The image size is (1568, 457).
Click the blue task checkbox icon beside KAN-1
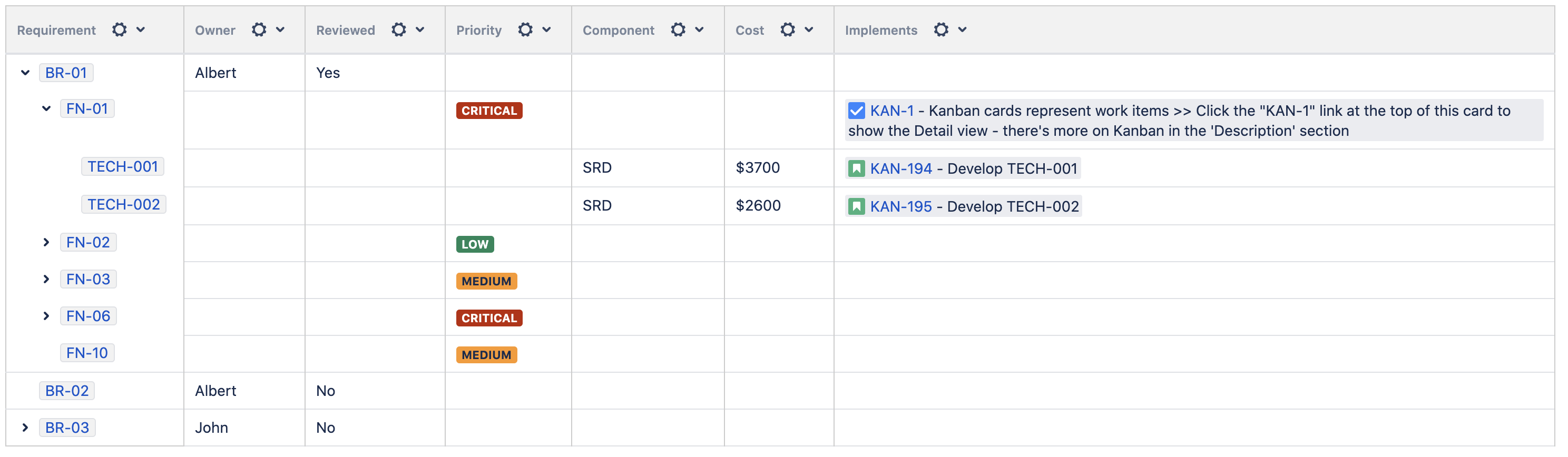856,111
